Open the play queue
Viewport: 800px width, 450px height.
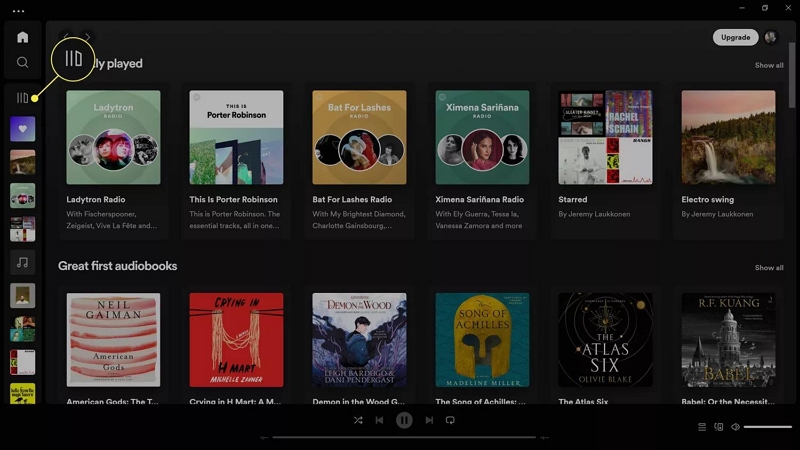(x=702, y=427)
